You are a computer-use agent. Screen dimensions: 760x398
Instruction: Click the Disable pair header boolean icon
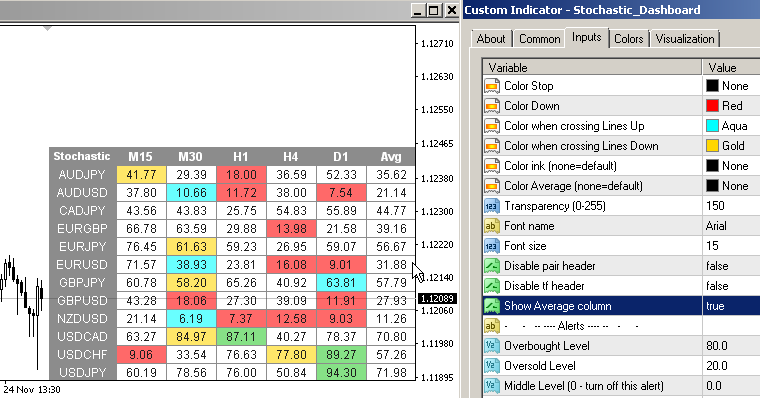pos(491,266)
